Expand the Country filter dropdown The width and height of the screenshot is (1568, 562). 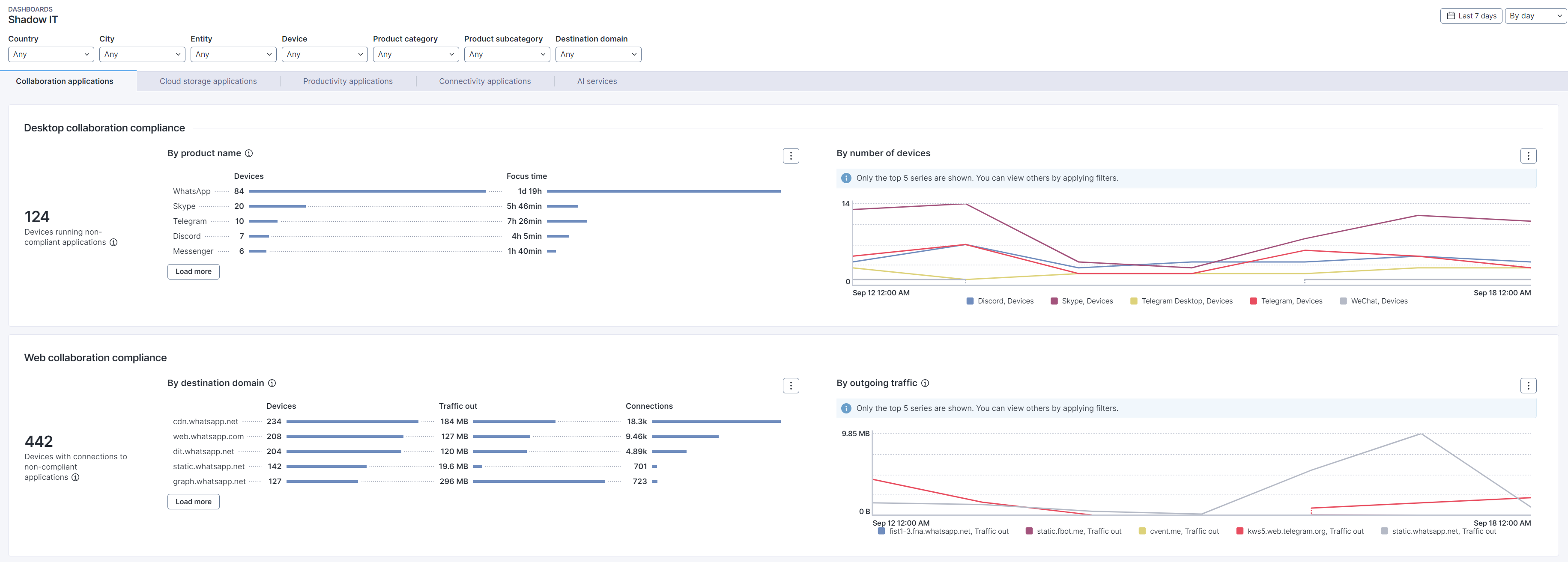point(51,54)
